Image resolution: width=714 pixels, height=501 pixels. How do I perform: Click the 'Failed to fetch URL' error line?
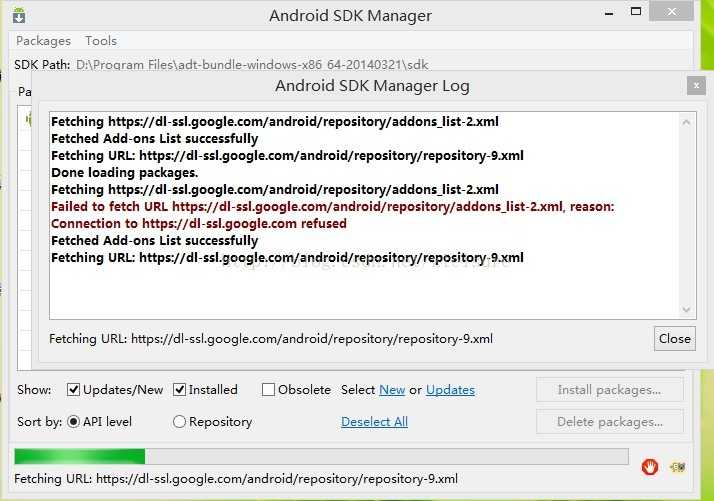coord(332,207)
